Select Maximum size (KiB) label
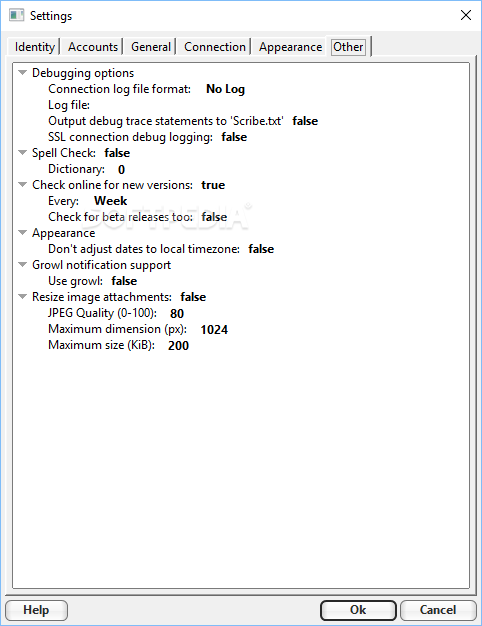Screen dimensions: 482x626 click(101, 345)
